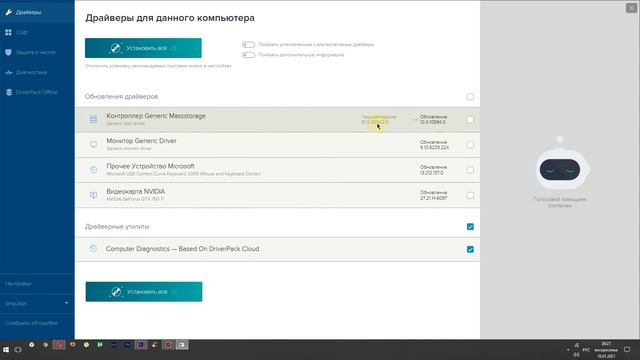The height and width of the screenshot is (360, 640).
Task: Toggle show installed and alternative drivers switch
Action: [x=248, y=44]
